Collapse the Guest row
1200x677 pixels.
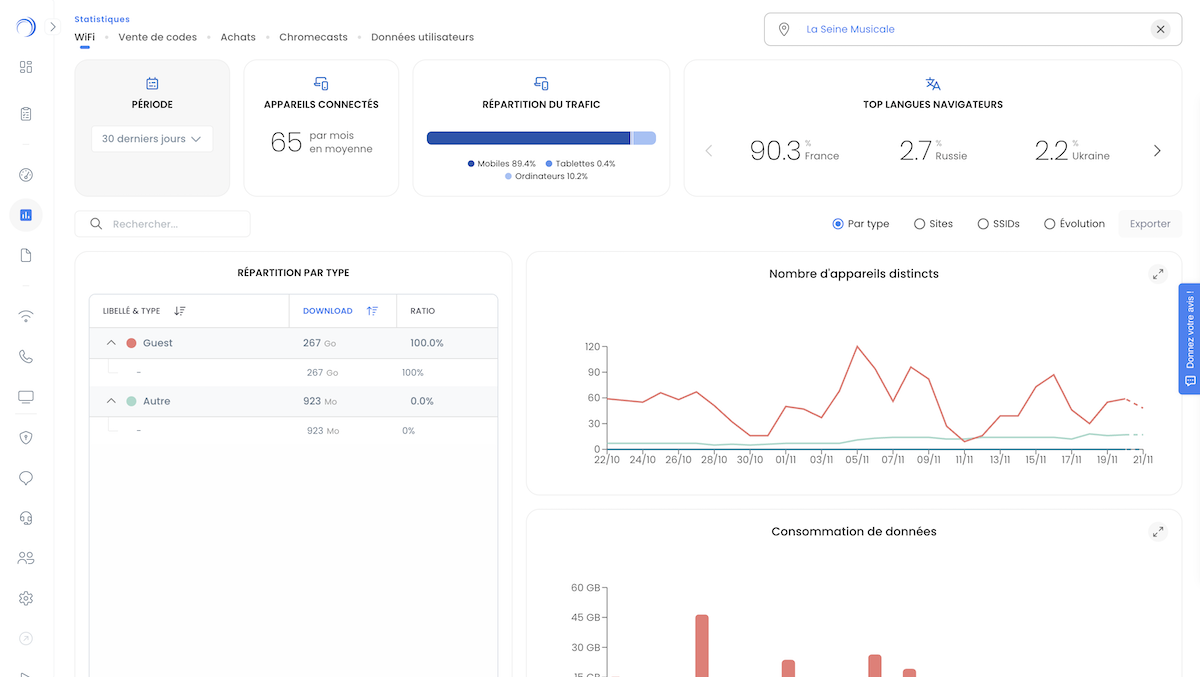coord(111,343)
